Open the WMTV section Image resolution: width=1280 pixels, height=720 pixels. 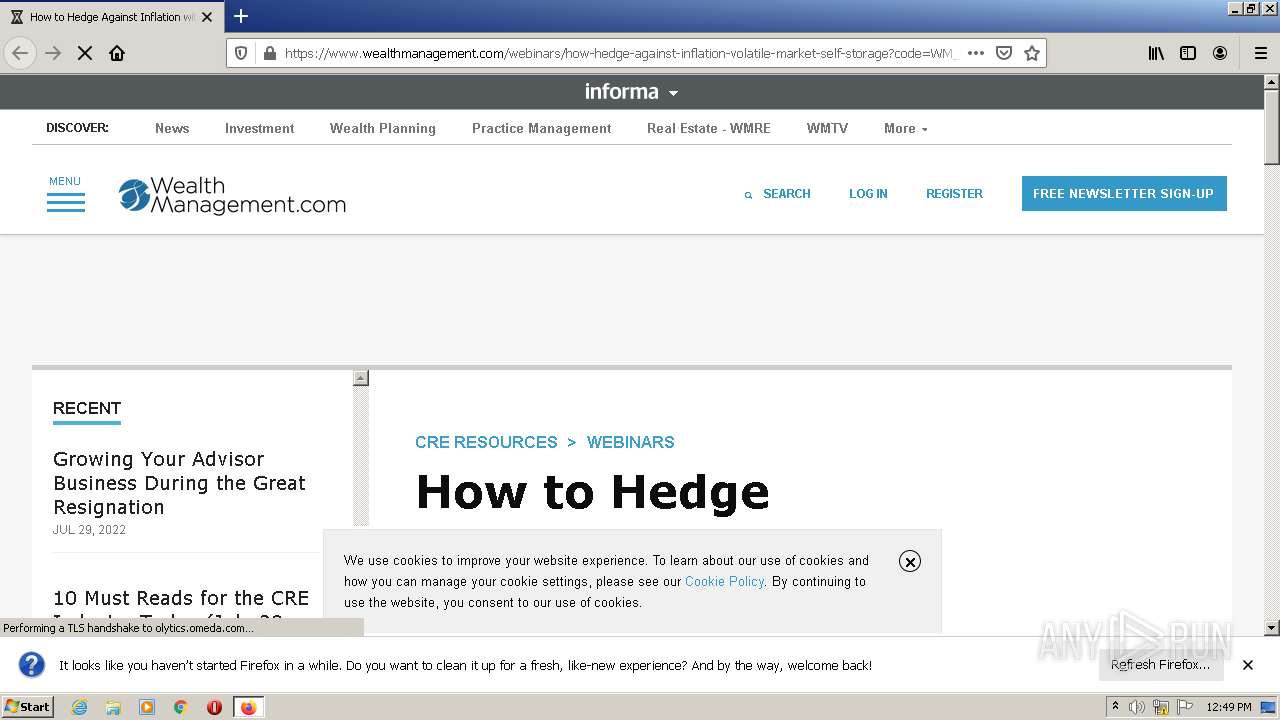coord(827,128)
